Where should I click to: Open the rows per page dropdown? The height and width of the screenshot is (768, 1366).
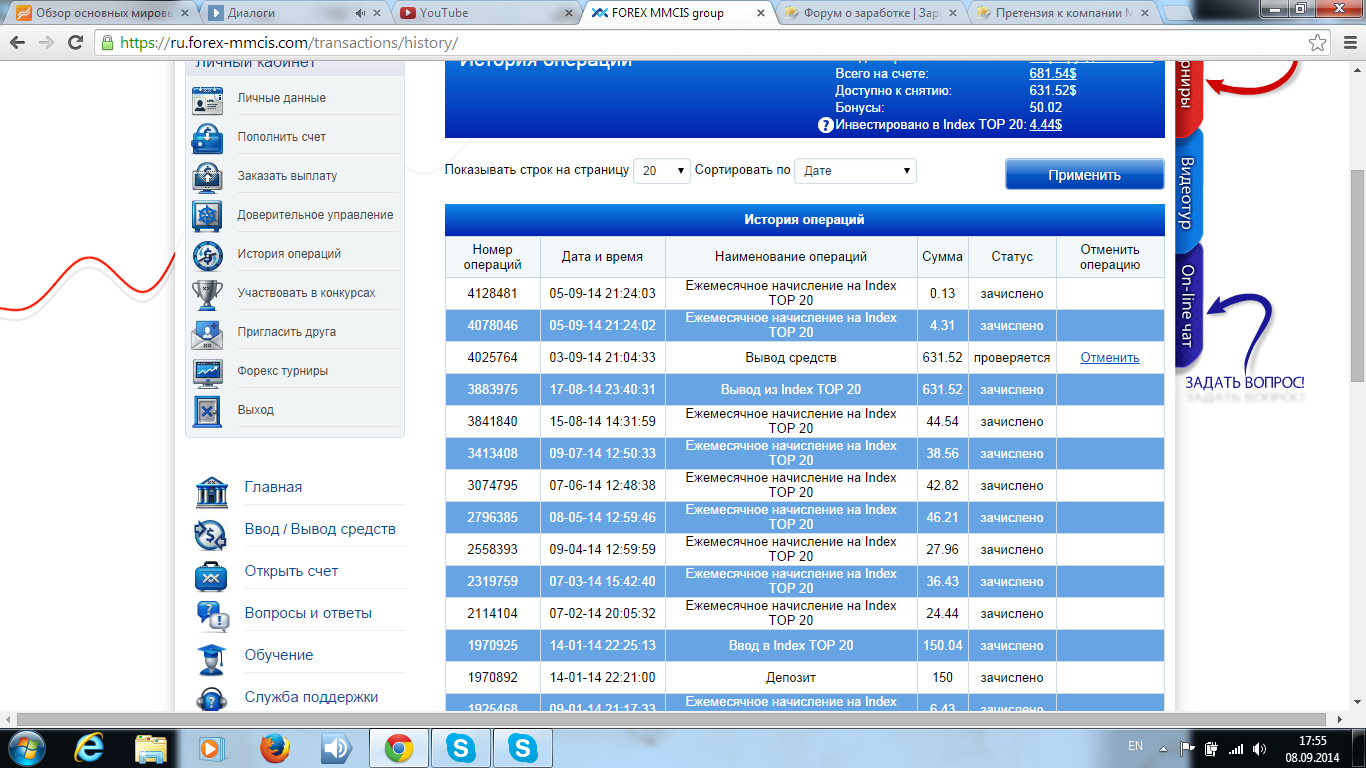point(662,171)
